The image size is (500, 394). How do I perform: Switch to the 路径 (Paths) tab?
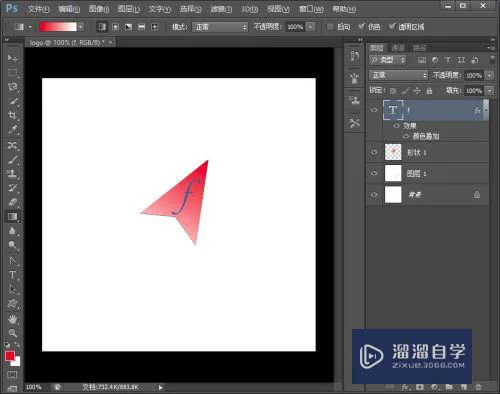420,48
